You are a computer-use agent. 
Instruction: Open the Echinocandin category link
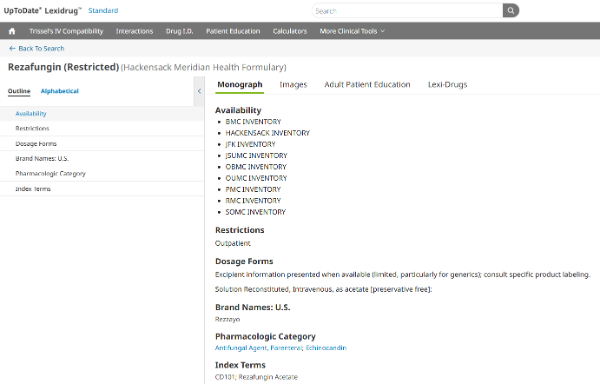tap(326, 348)
